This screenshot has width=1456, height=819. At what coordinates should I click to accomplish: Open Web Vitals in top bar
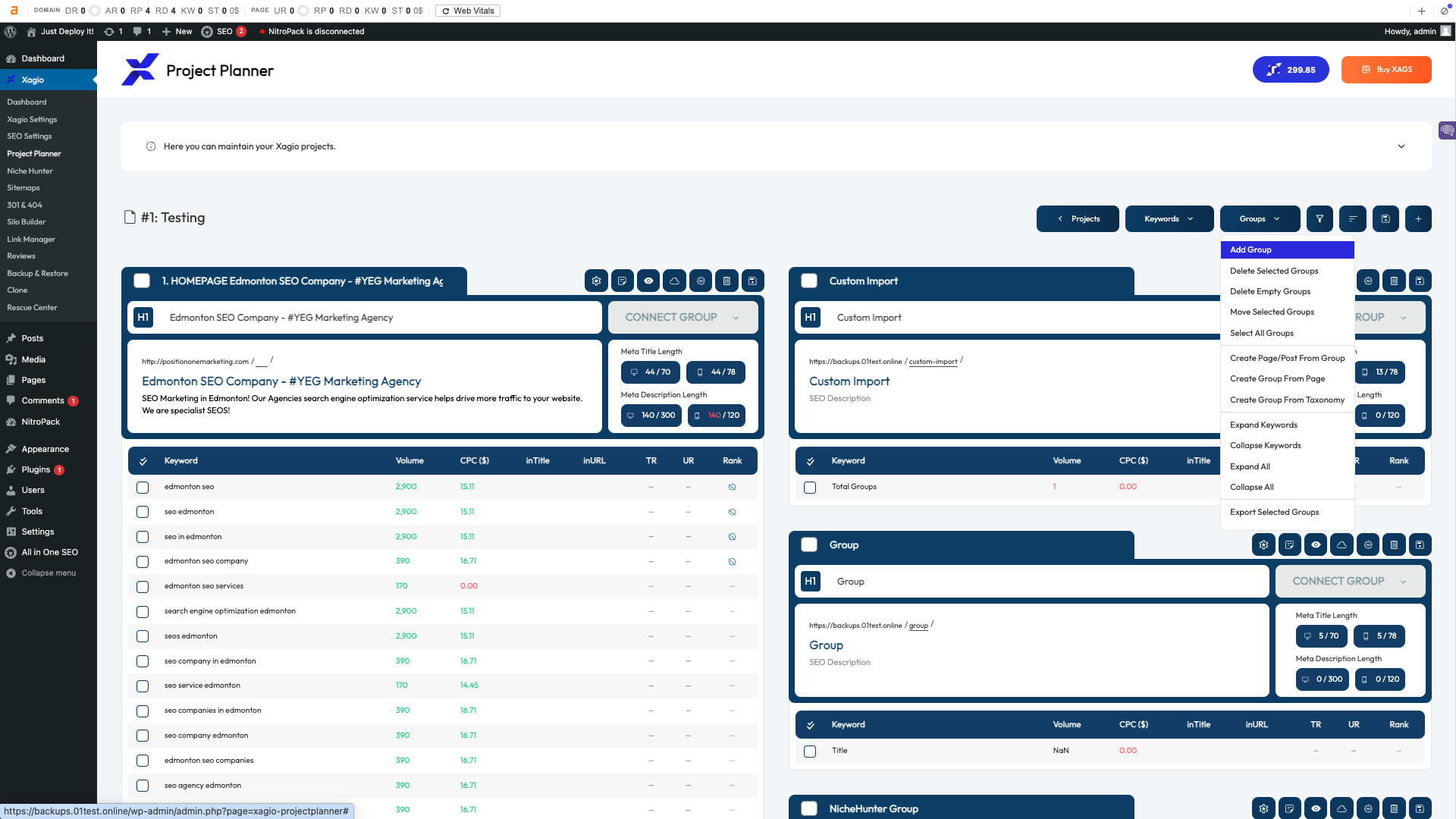click(468, 11)
